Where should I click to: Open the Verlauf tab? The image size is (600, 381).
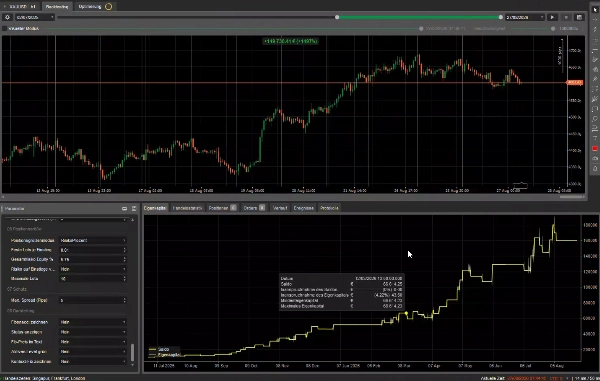[x=280, y=208]
